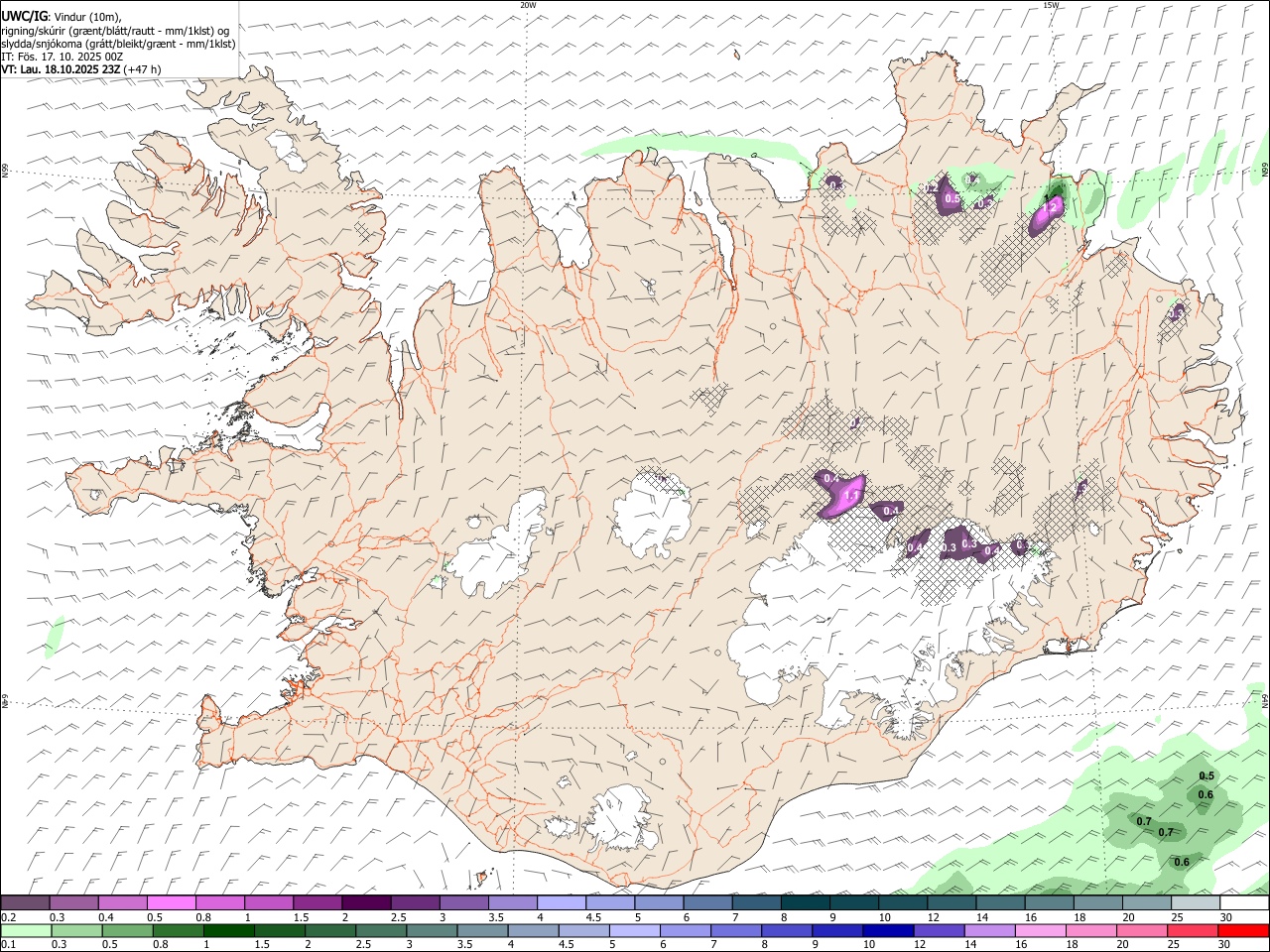Click the UWC/IG Vindur (10m) title text
The width and height of the screenshot is (1270, 952).
point(62,17)
